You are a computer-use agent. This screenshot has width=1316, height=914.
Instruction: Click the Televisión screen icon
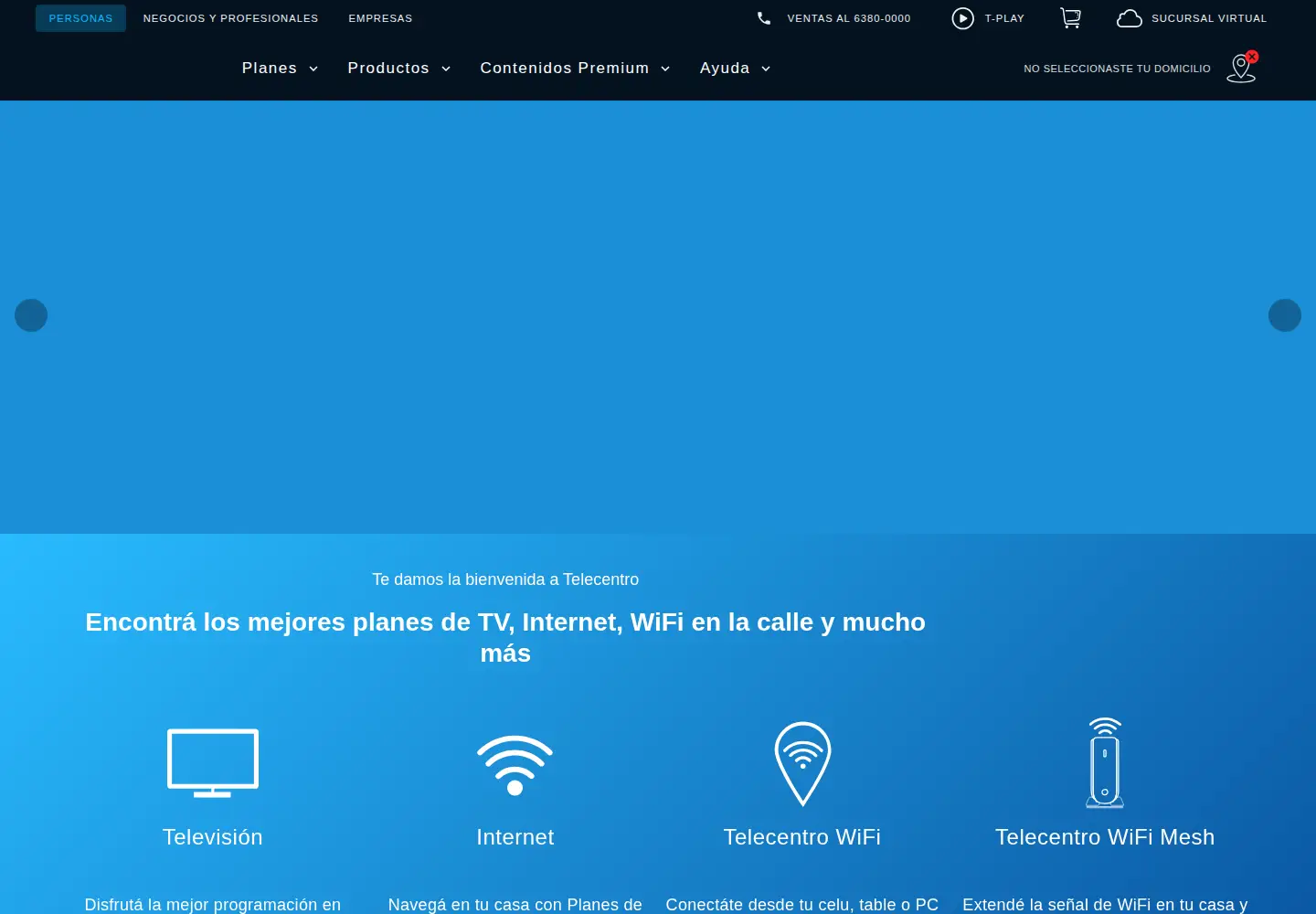pyautogui.click(x=213, y=763)
